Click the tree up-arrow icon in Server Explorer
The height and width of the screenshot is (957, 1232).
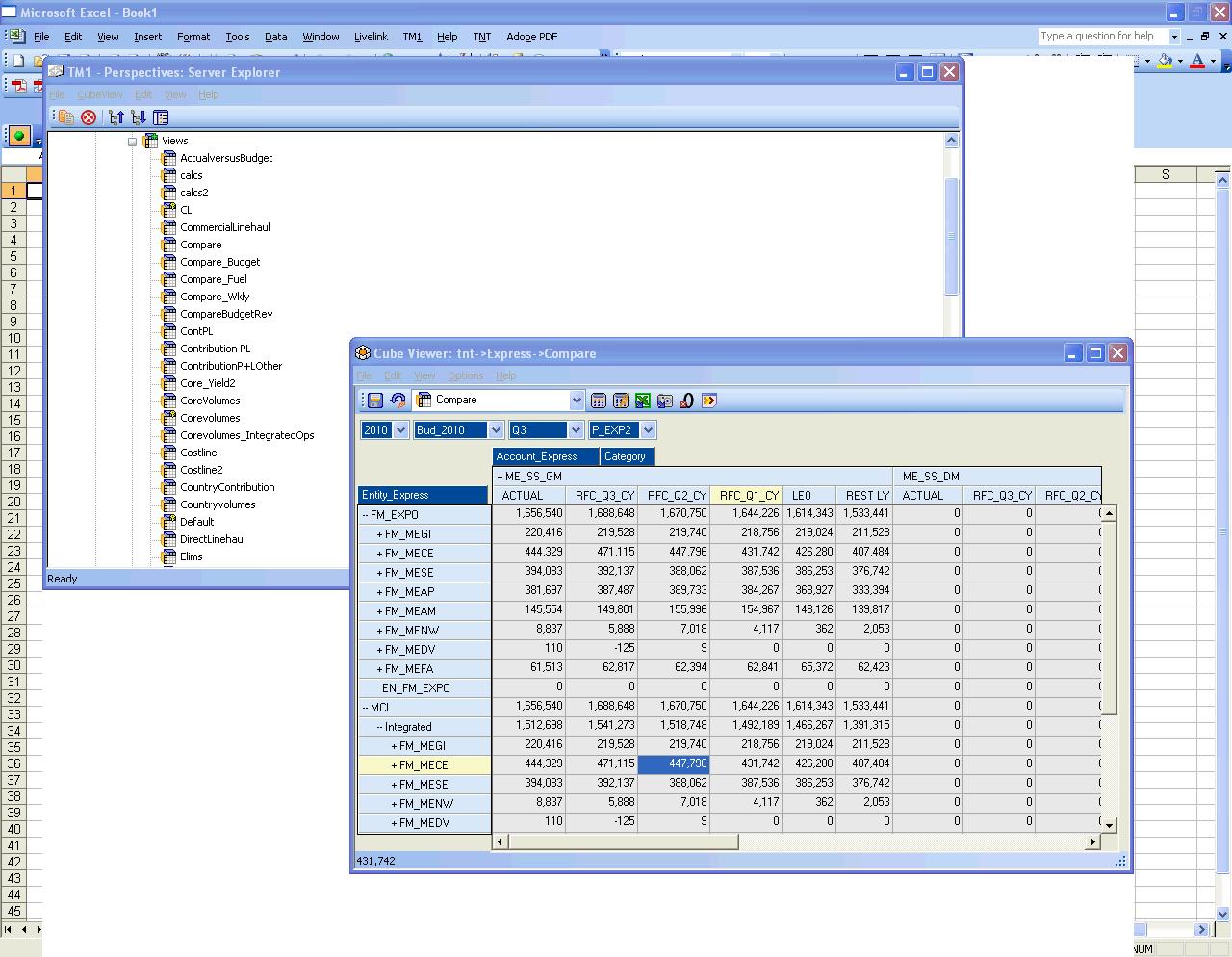pyautogui.click(x=116, y=117)
